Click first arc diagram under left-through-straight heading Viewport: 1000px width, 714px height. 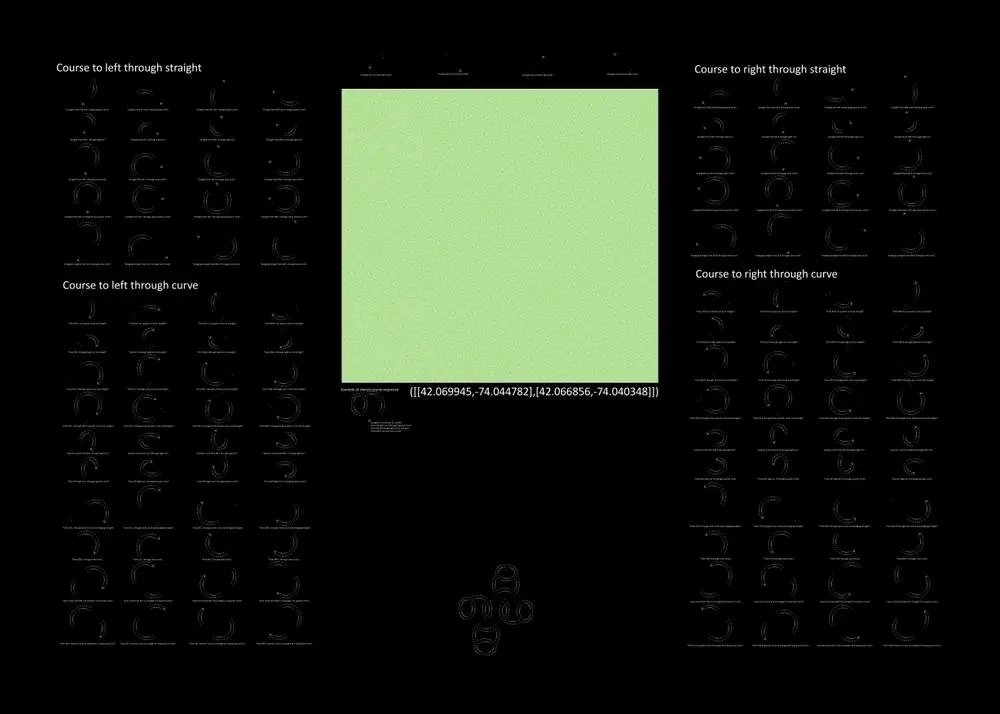pyautogui.click(x=88, y=97)
